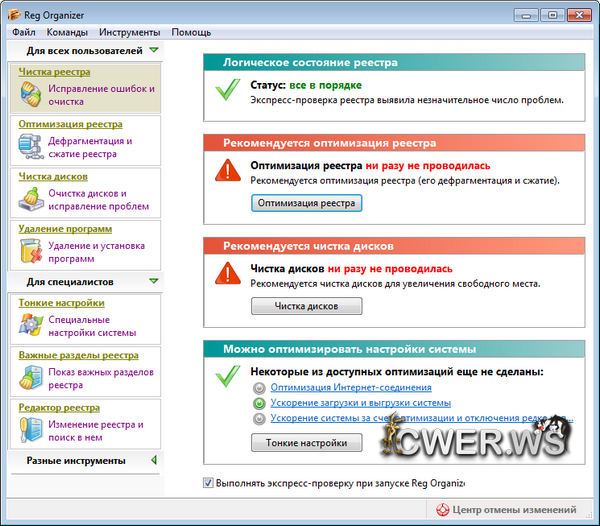Click the Оптимизация реестра sidebar icon
Screen dimensions: 600x526
pos(31,147)
